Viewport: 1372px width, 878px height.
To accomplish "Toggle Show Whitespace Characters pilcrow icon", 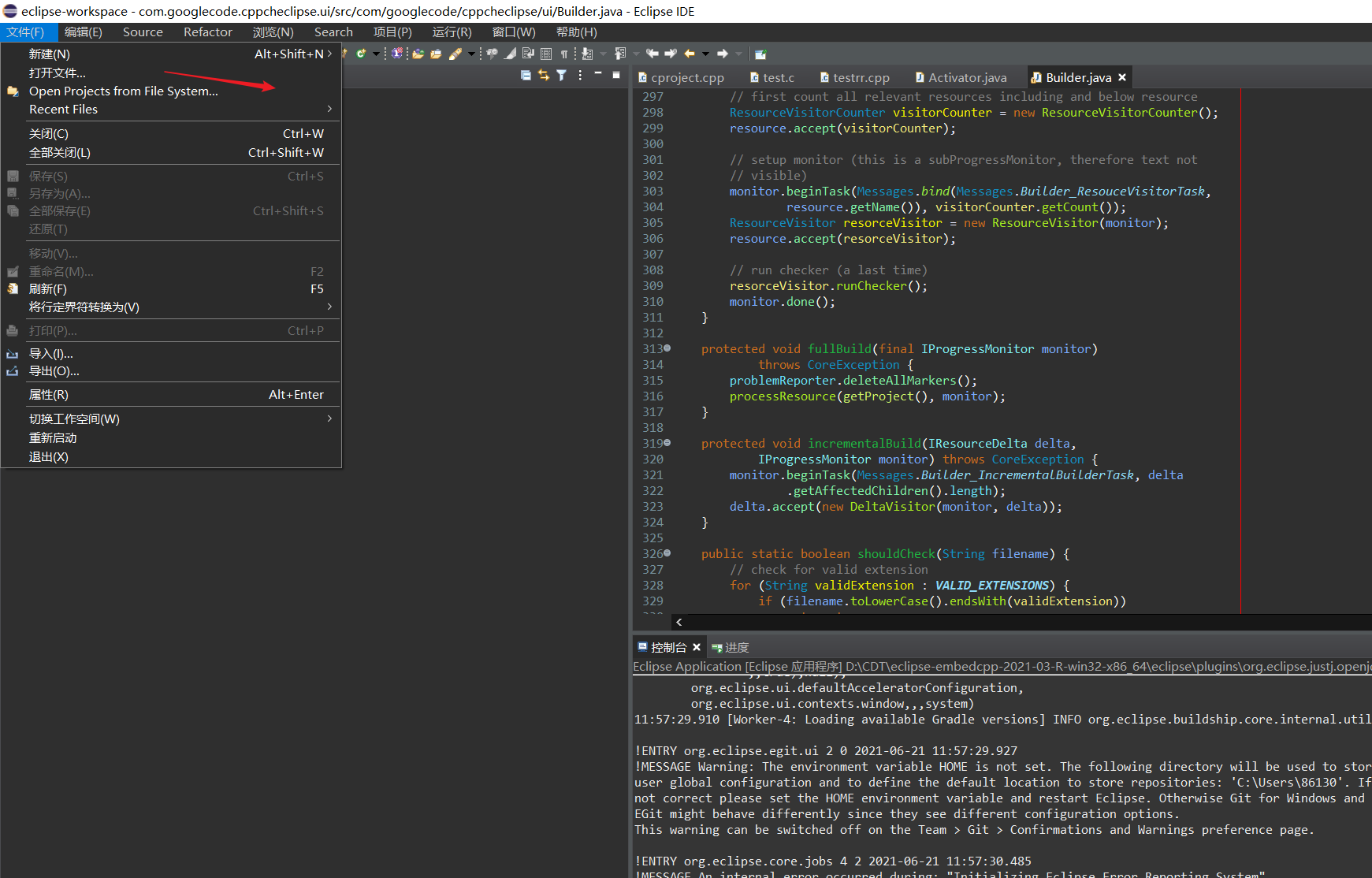I will point(564,54).
